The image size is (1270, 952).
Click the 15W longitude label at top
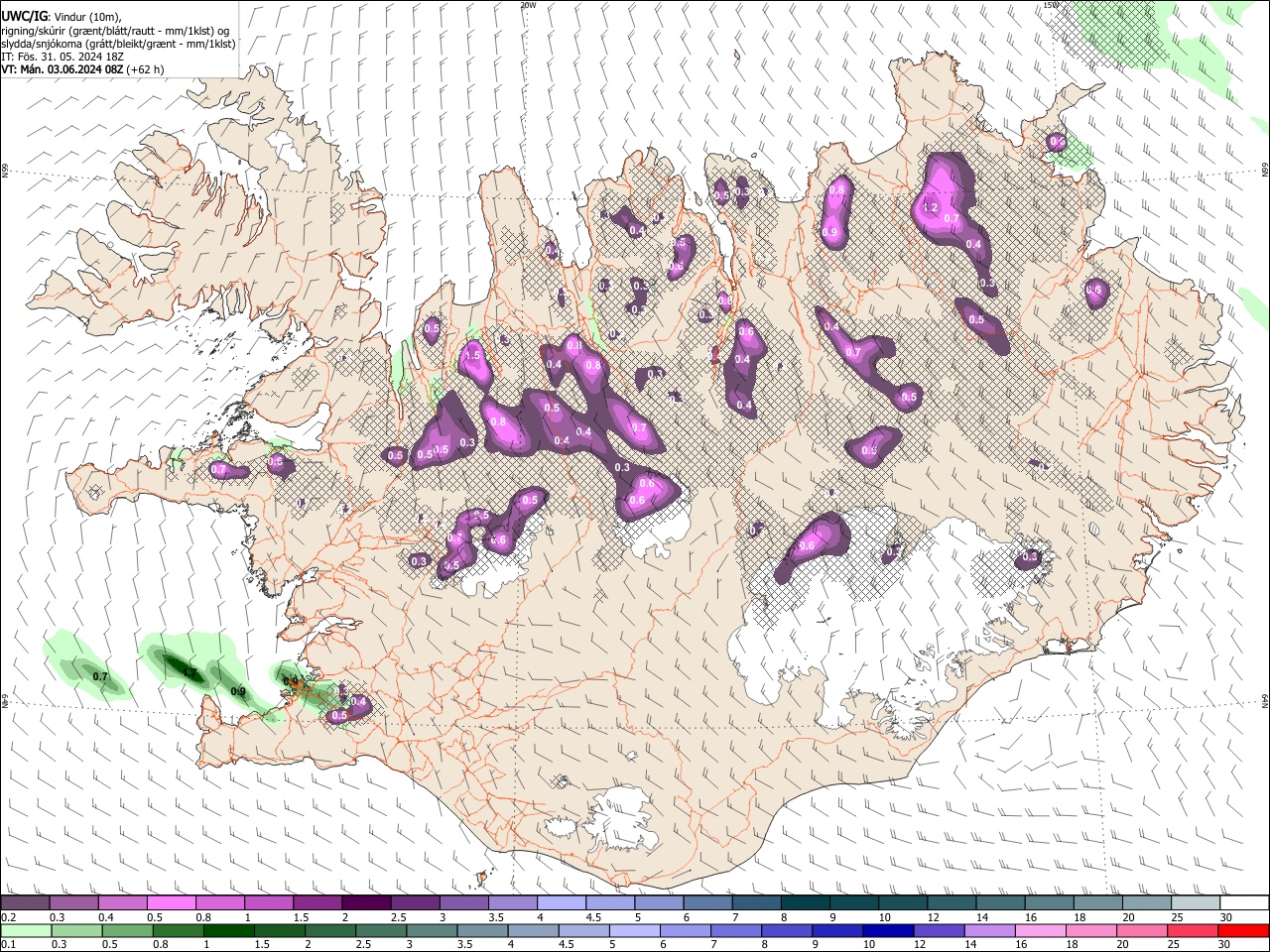[1051, 5]
